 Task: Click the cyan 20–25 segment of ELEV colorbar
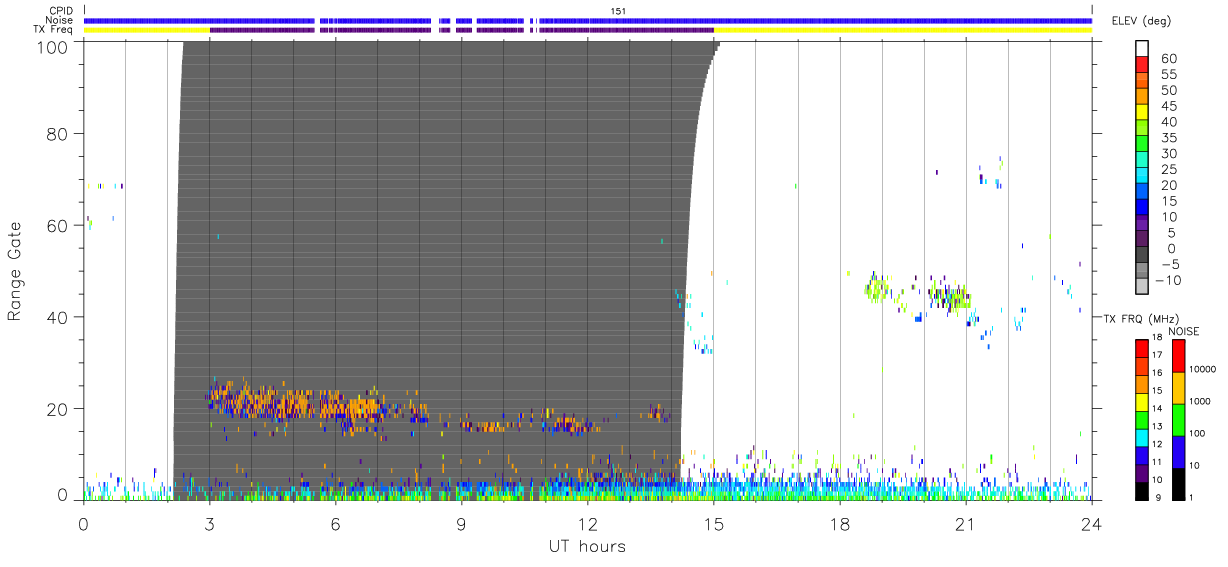point(1142,177)
